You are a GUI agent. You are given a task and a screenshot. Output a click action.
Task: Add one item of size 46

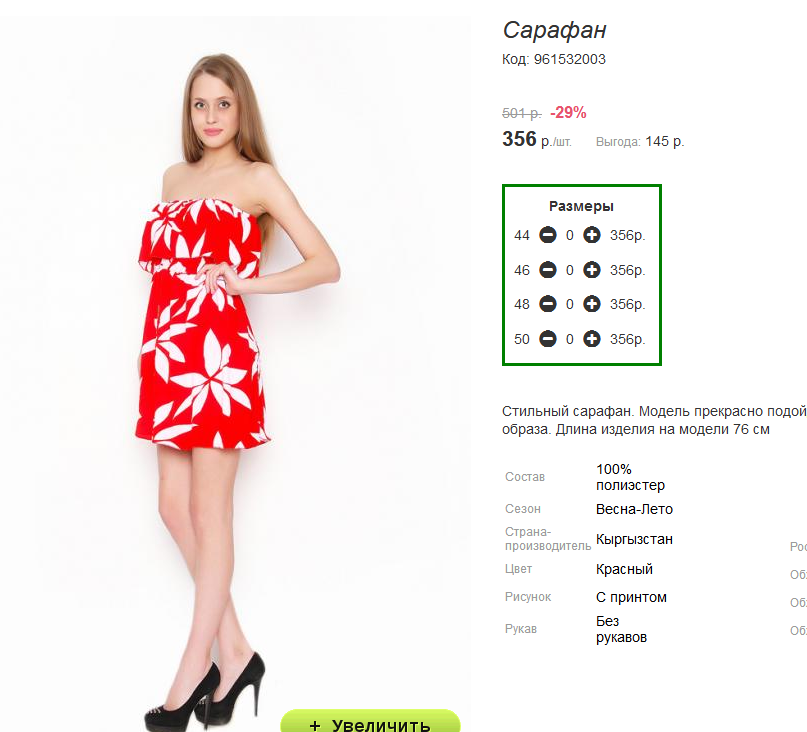pos(591,270)
